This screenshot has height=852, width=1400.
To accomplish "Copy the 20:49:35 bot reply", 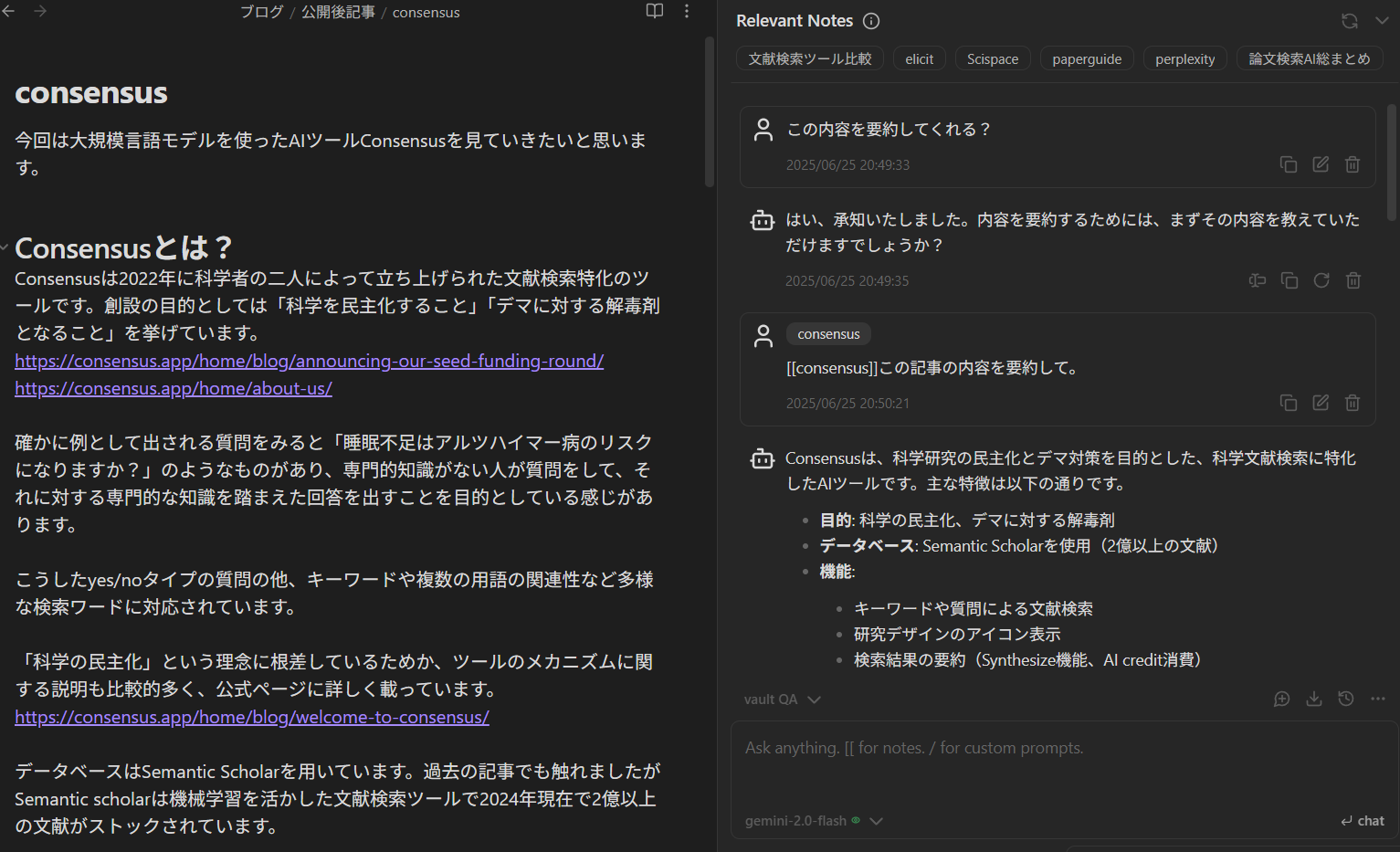I will tap(1289, 280).
